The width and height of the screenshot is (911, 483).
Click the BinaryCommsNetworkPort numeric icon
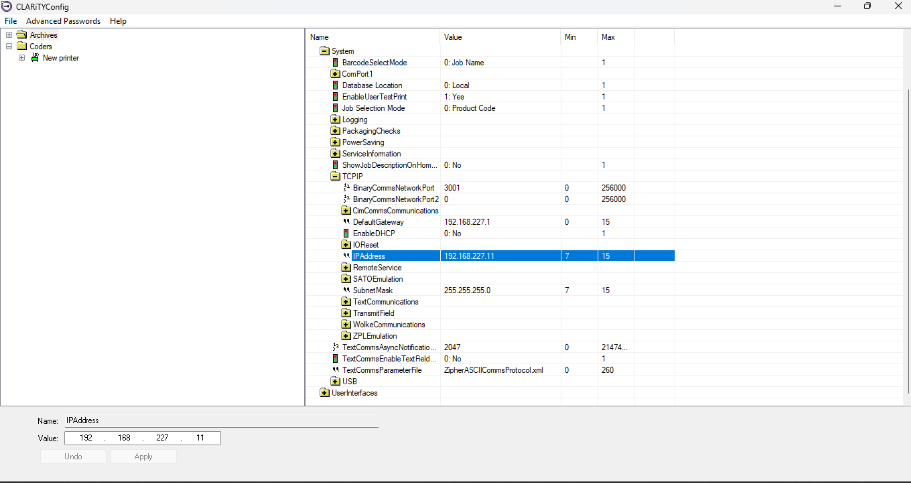point(346,187)
